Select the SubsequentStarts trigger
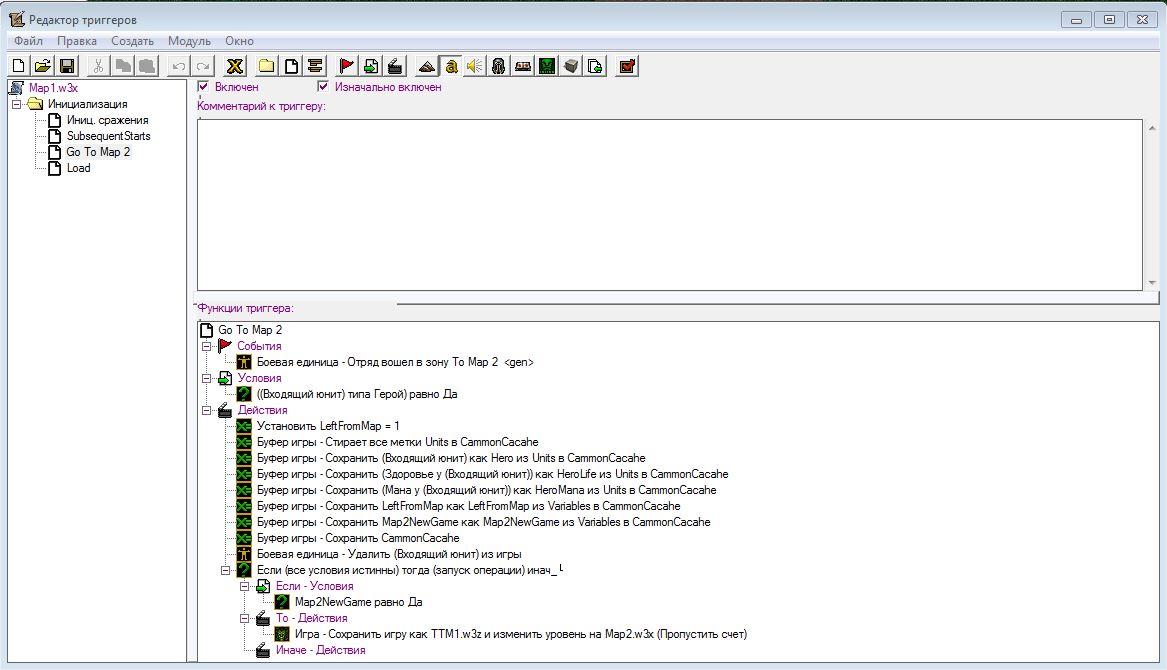Viewport: 1167px width, 670px height. 108,136
